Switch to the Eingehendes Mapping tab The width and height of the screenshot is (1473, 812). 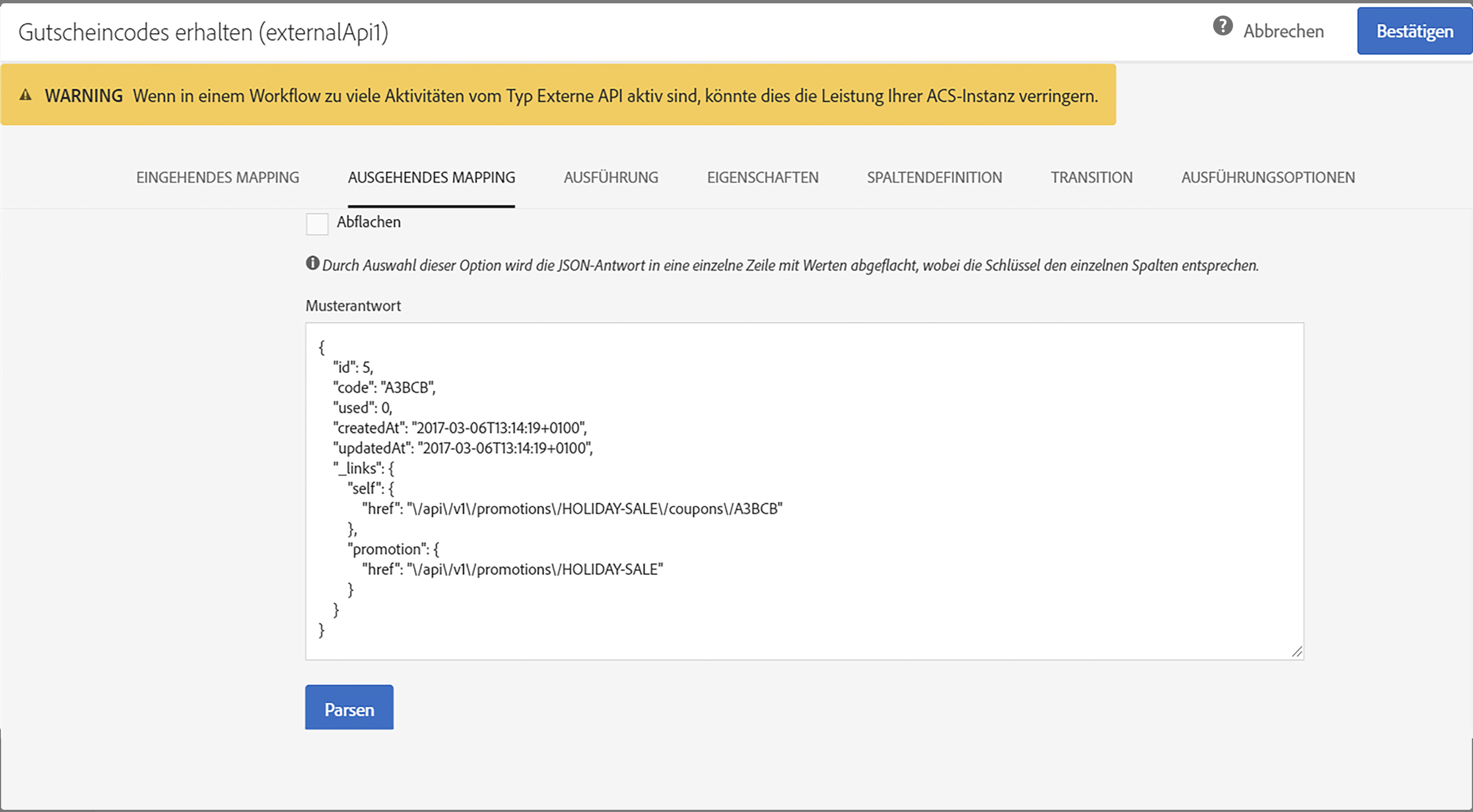click(217, 178)
